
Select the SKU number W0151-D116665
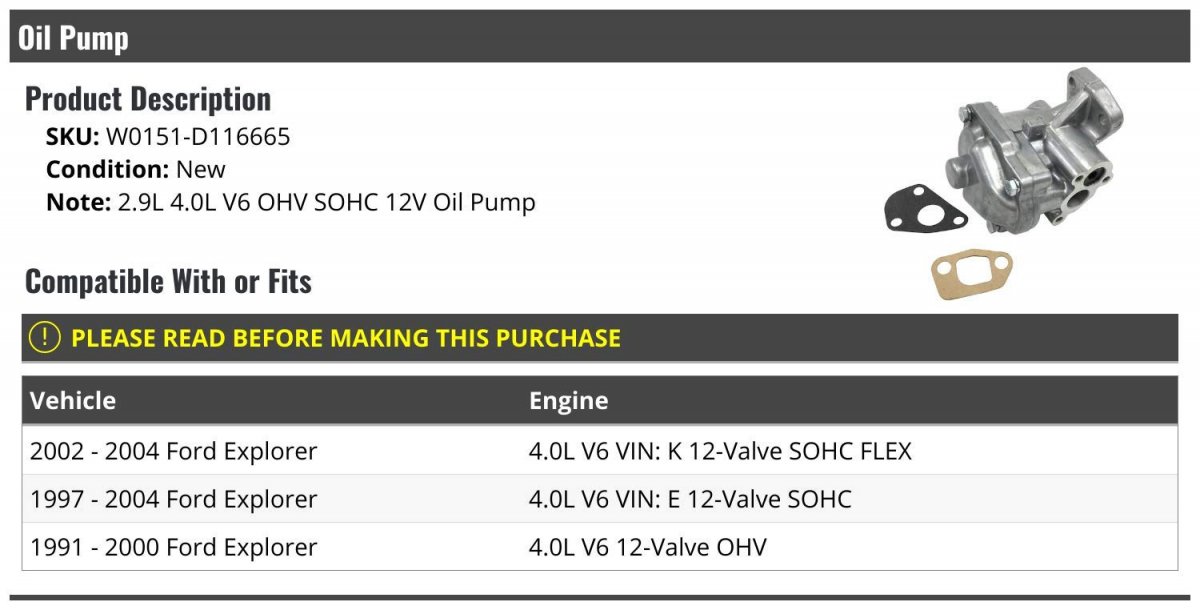pyautogui.click(x=198, y=137)
